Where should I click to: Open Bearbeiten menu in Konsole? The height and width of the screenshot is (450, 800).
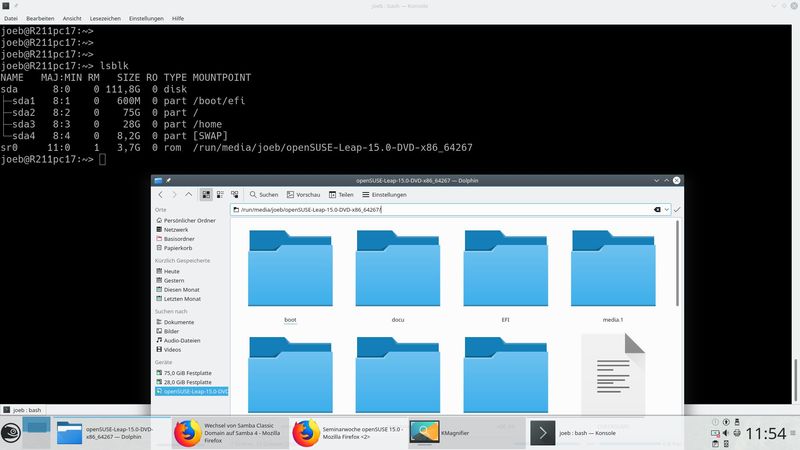(x=40, y=18)
